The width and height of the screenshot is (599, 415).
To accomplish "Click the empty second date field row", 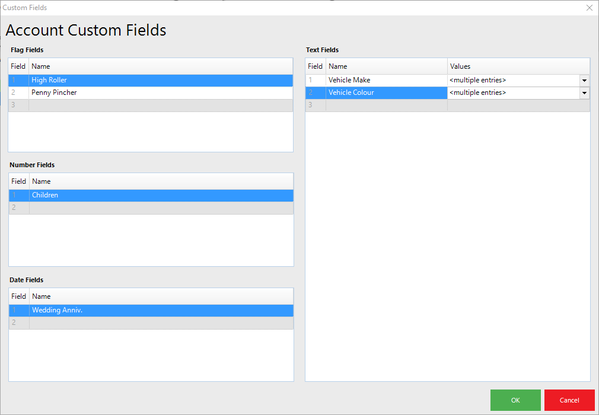I will click(x=151, y=323).
